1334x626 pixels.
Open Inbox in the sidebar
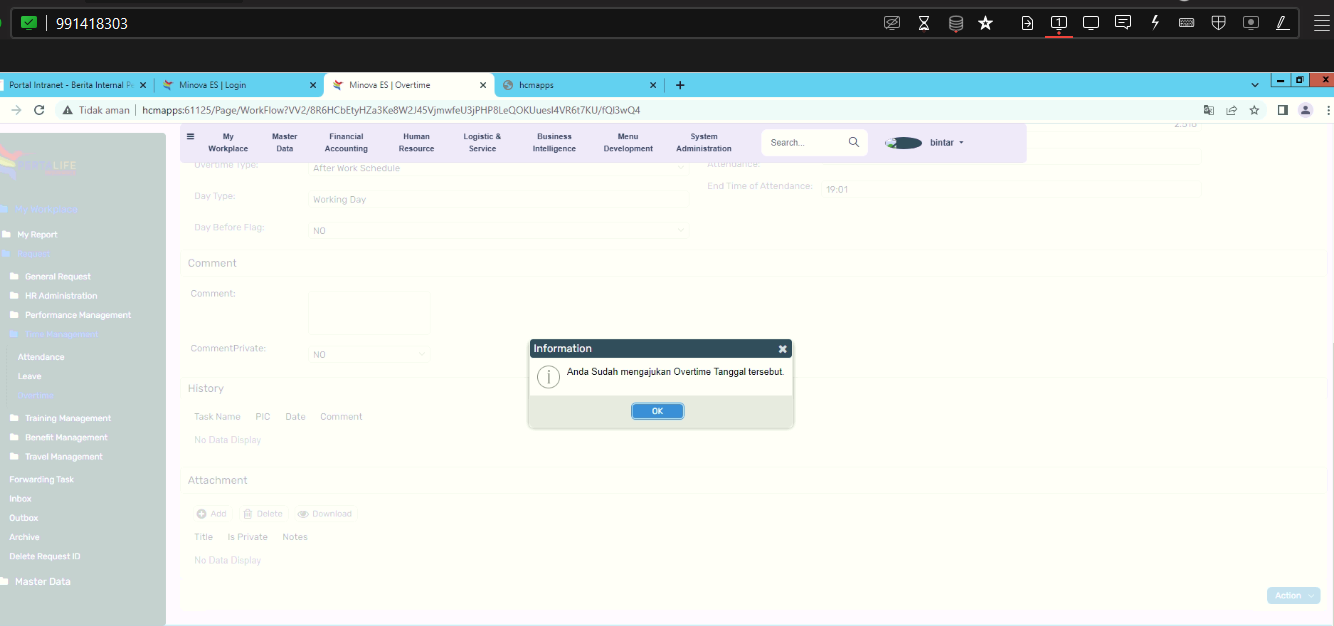pos(20,498)
